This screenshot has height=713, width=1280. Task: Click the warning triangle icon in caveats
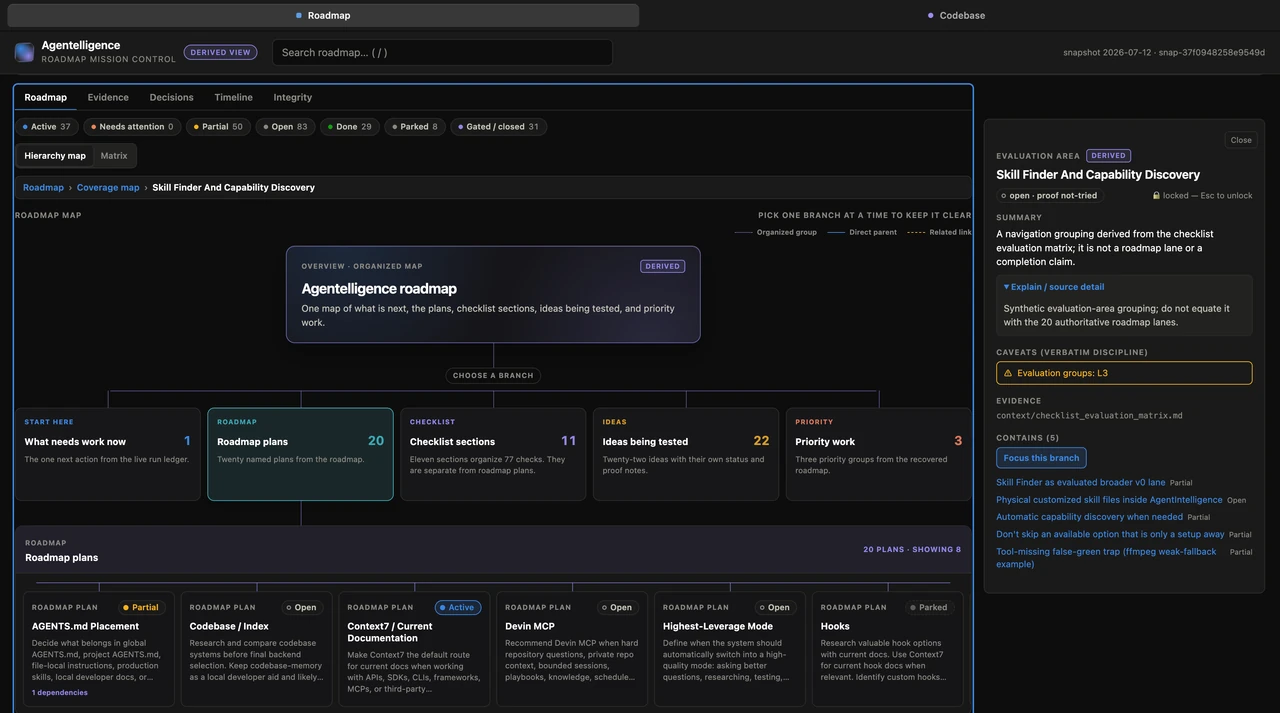[1008, 373]
